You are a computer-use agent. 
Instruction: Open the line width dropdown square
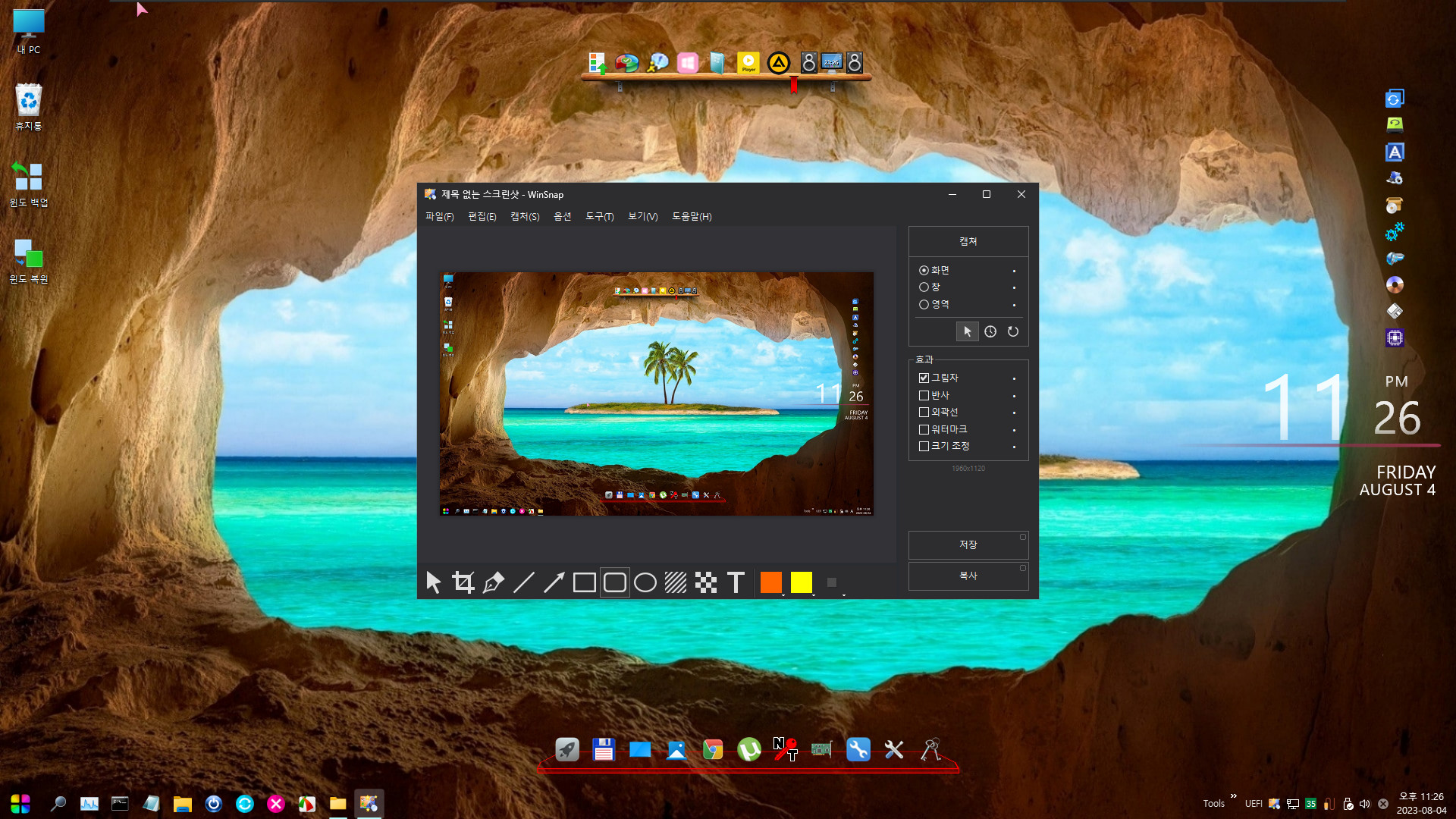click(x=832, y=582)
